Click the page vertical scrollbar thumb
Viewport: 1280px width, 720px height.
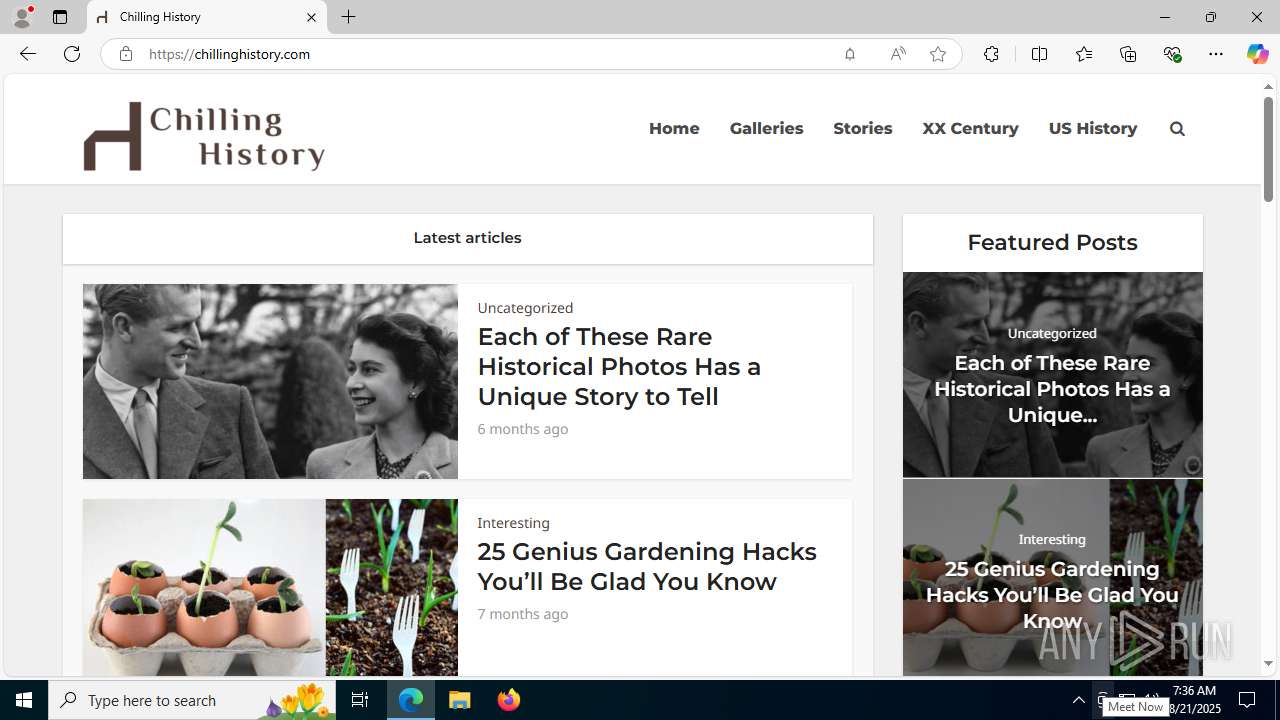coord(1268,150)
